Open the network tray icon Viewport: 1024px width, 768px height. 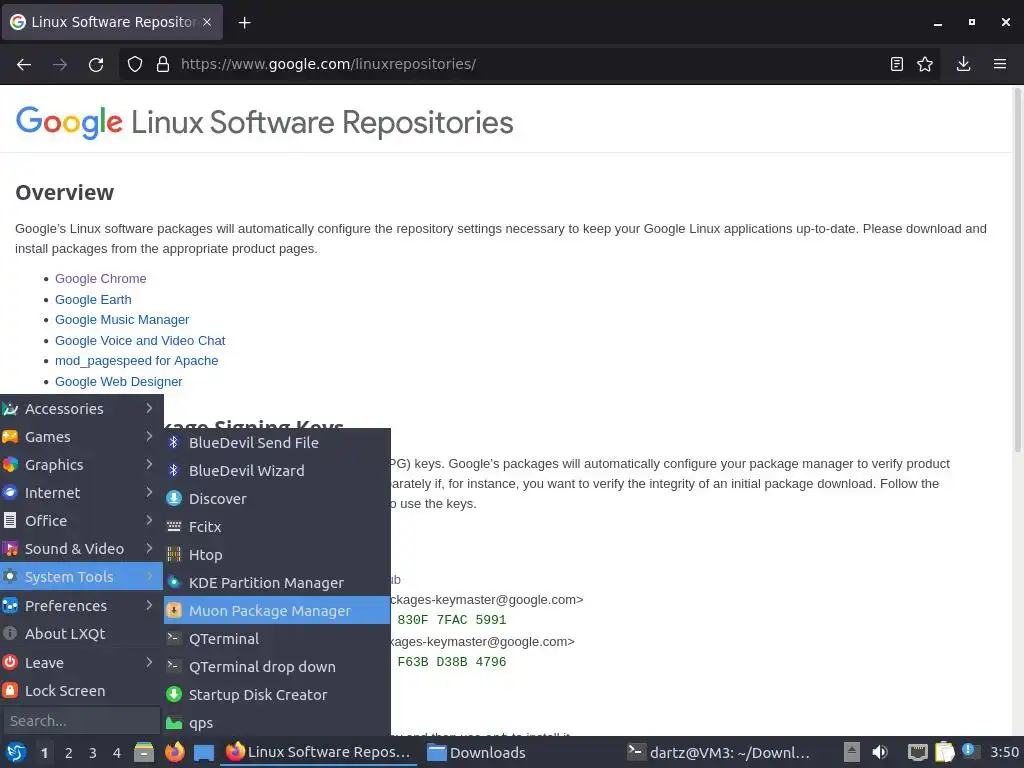coord(918,752)
